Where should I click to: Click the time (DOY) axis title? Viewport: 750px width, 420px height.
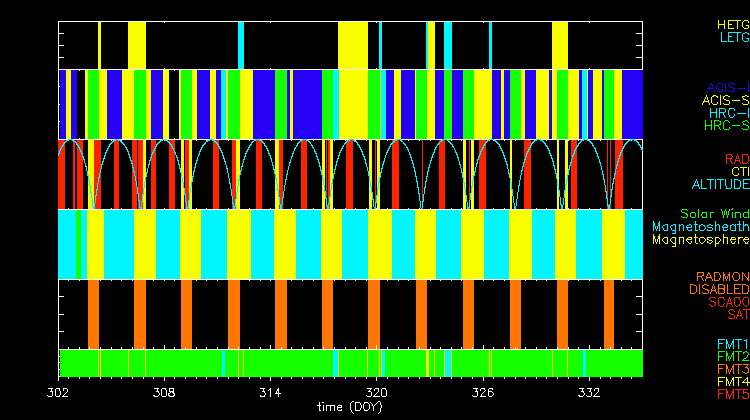click(350, 408)
